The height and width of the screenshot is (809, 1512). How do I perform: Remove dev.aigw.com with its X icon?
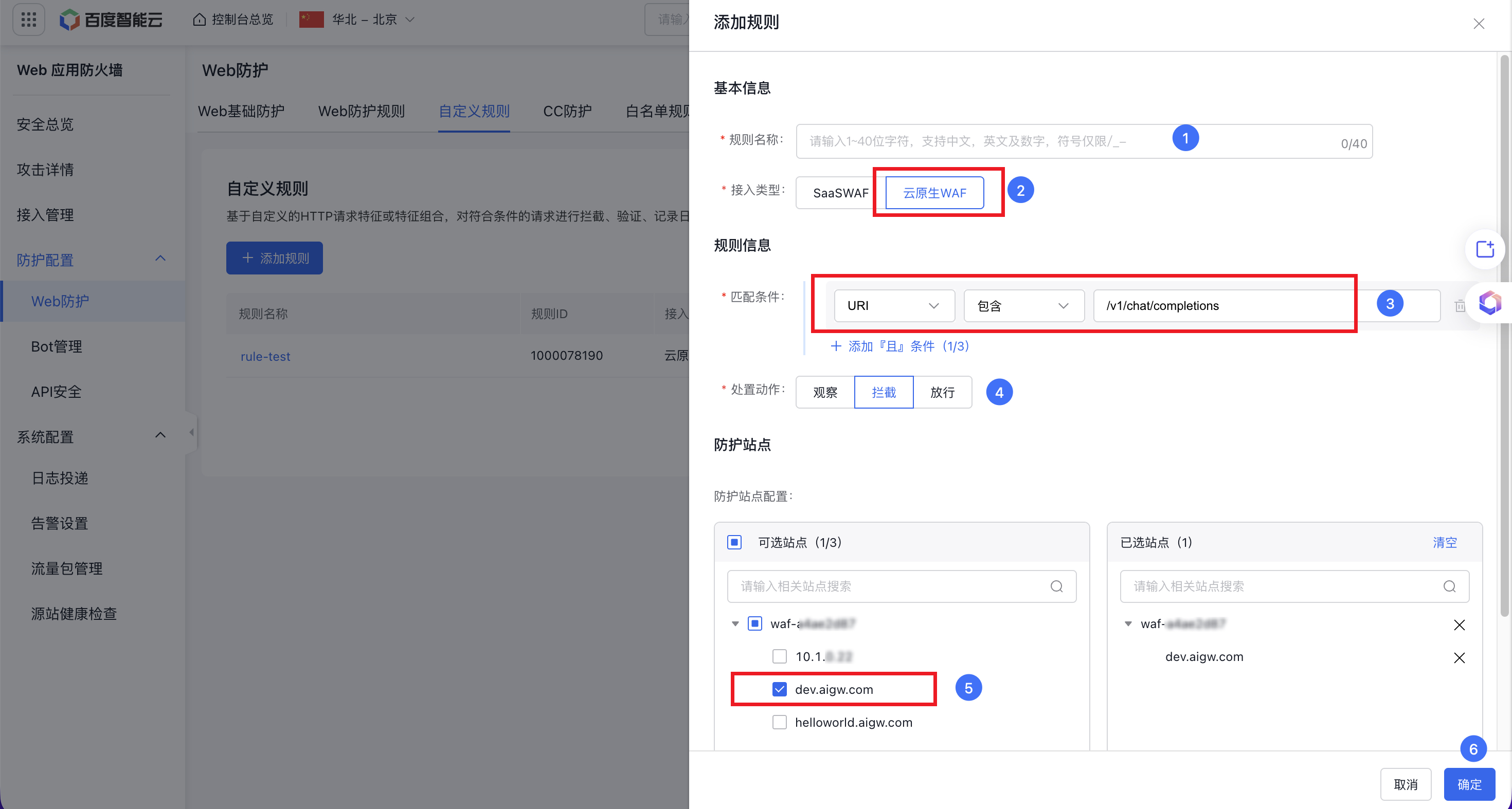[x=1459, y=658]
